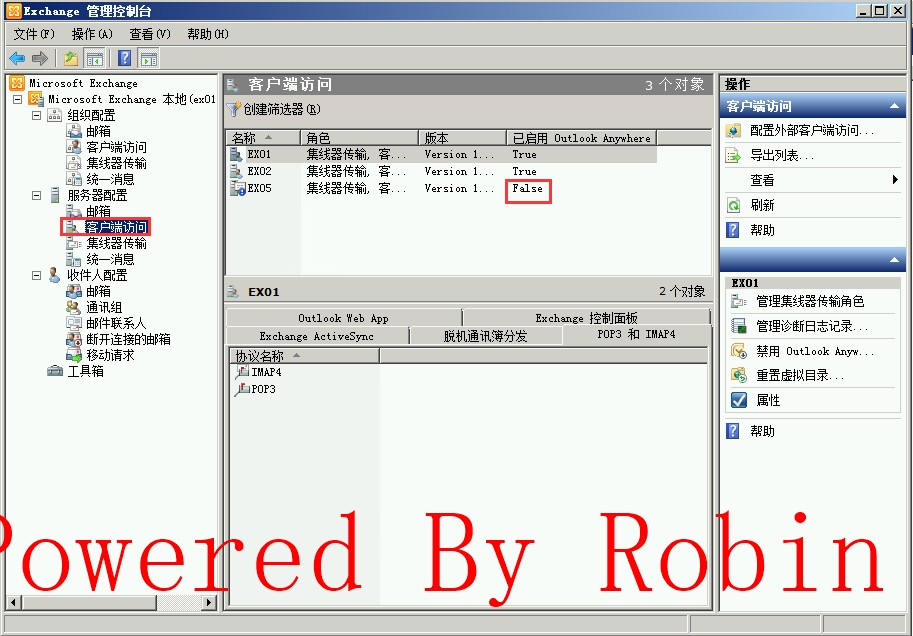The width and height of the screenshot is (913, 636).
Task: Click the 配置外部客户端访问 action icon
Action: [734, 130]
